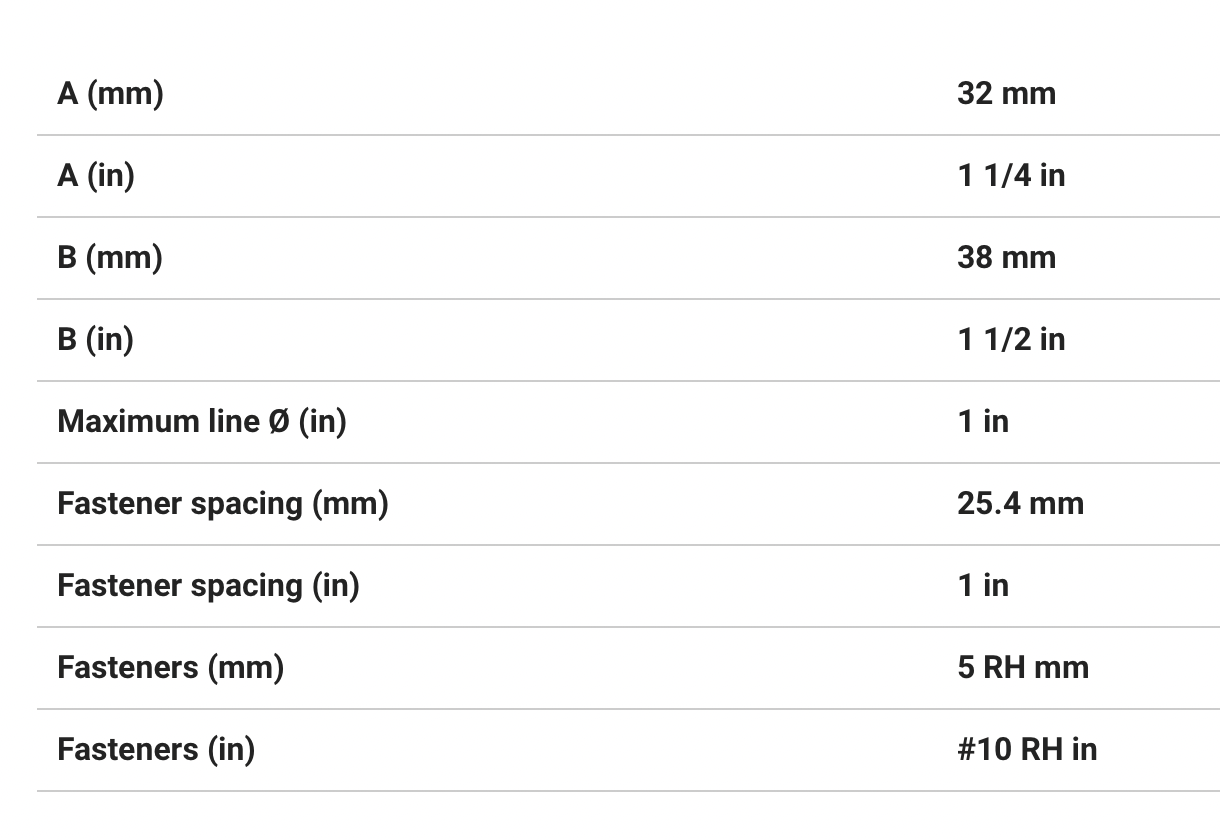Click the "Fastener spacing (in)" label

[207, 586]
